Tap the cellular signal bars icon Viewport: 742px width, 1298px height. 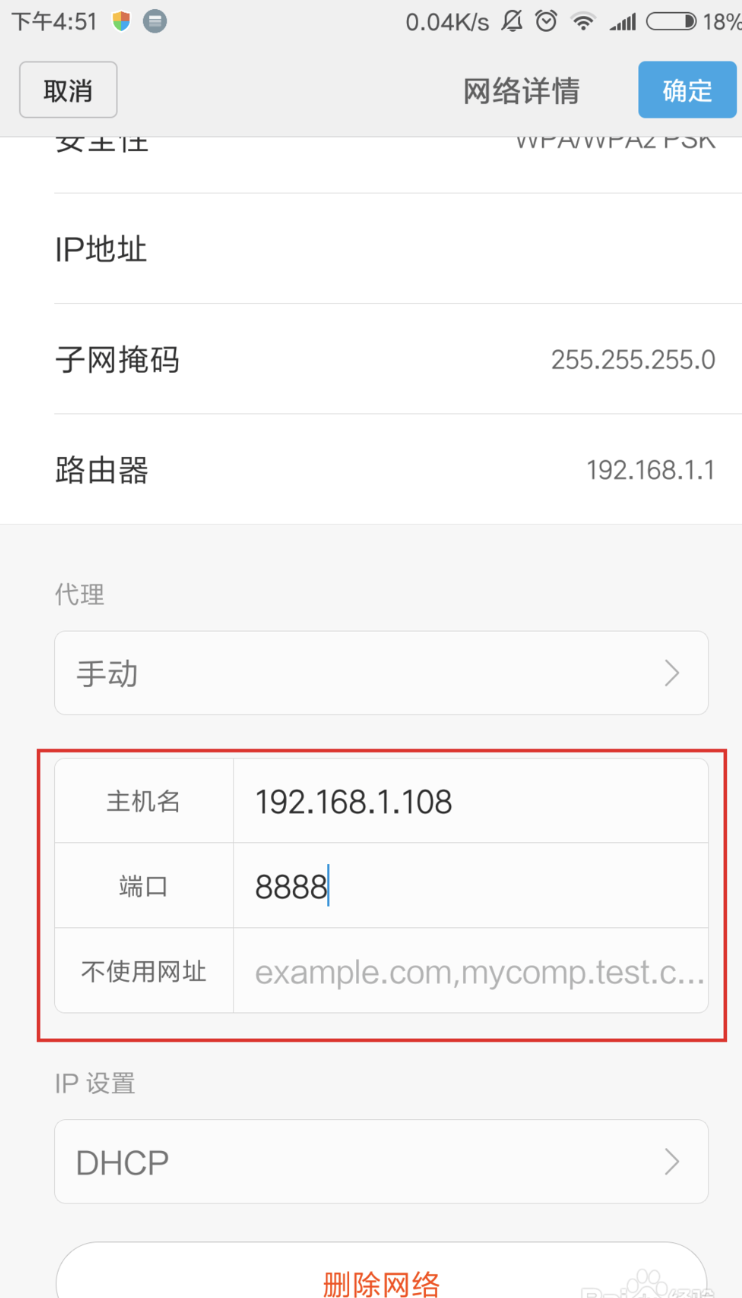tap(623, 21)
